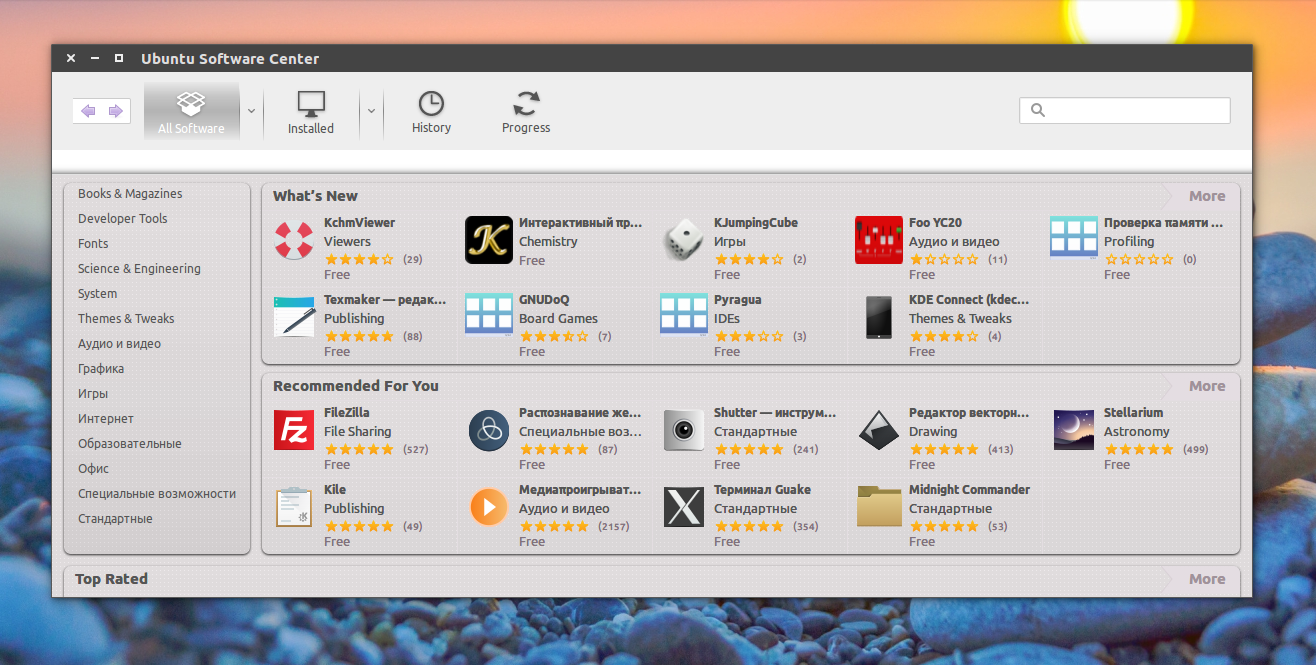Expand the All Software dropdown arrow
The width and height of the screenshot is (1316, 665).
point(250,111)
